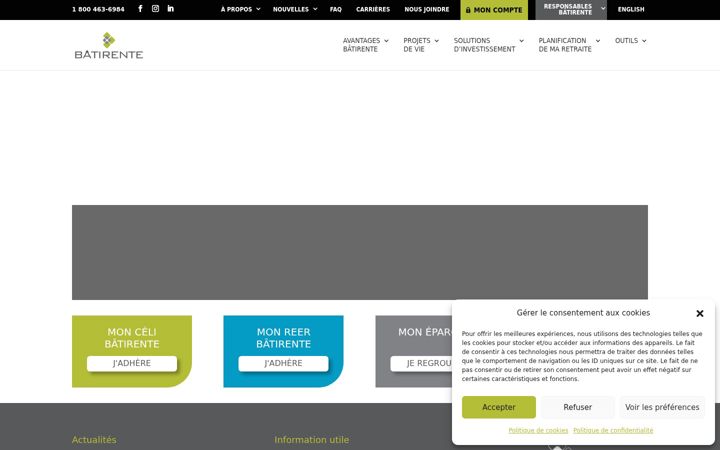Expand the Projets de vie chevron
Image resolution: width=720 pixels, height=450 pixels.
(x=436, y=41)
